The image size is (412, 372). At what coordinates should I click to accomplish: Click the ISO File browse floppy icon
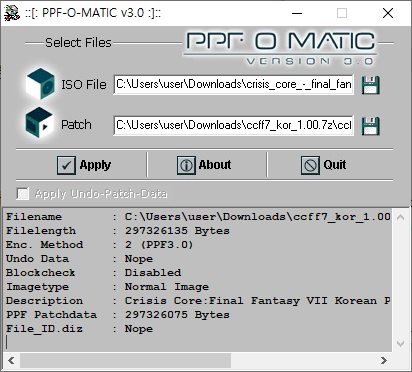(x=370, y=85)
